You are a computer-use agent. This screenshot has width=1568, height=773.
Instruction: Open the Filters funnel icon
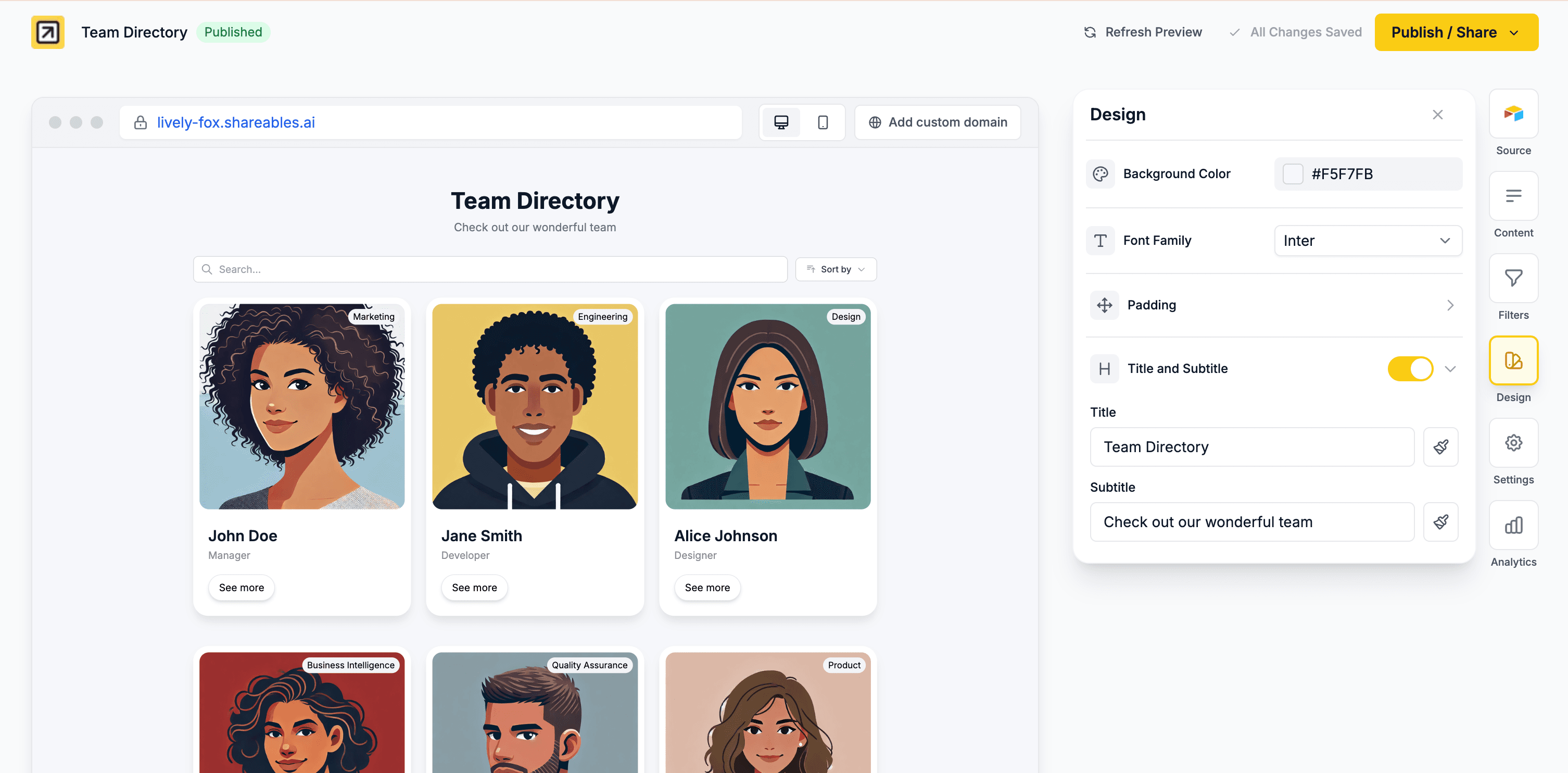[1513, 278]
